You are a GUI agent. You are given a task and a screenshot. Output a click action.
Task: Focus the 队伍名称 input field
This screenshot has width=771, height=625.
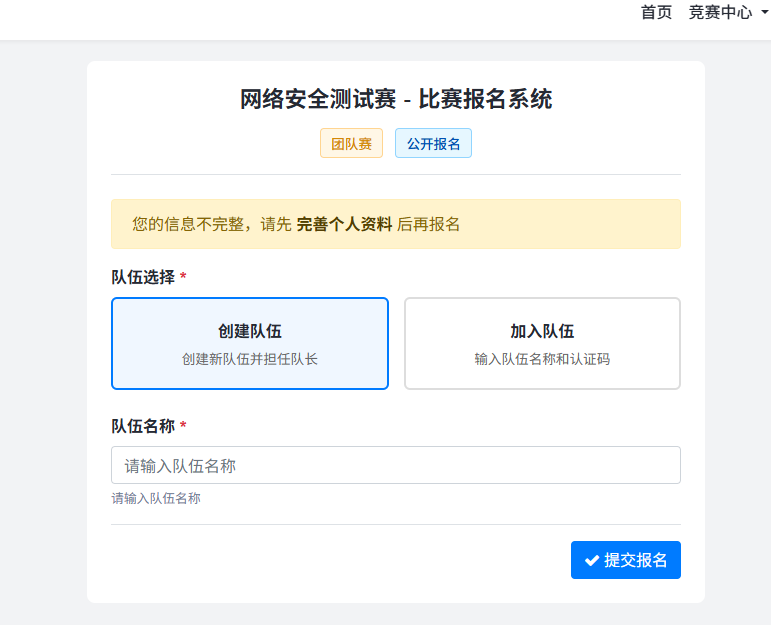click(396, 465)
